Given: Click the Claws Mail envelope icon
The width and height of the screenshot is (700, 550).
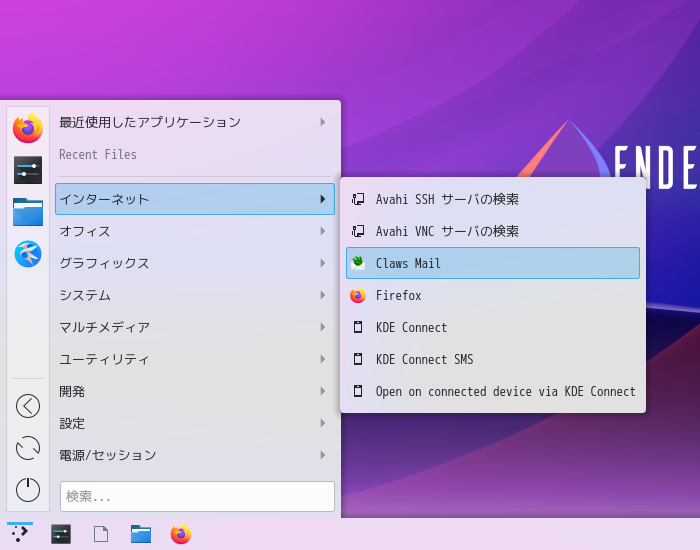Looking at the screenshot, I should click(x=358, y=263).
